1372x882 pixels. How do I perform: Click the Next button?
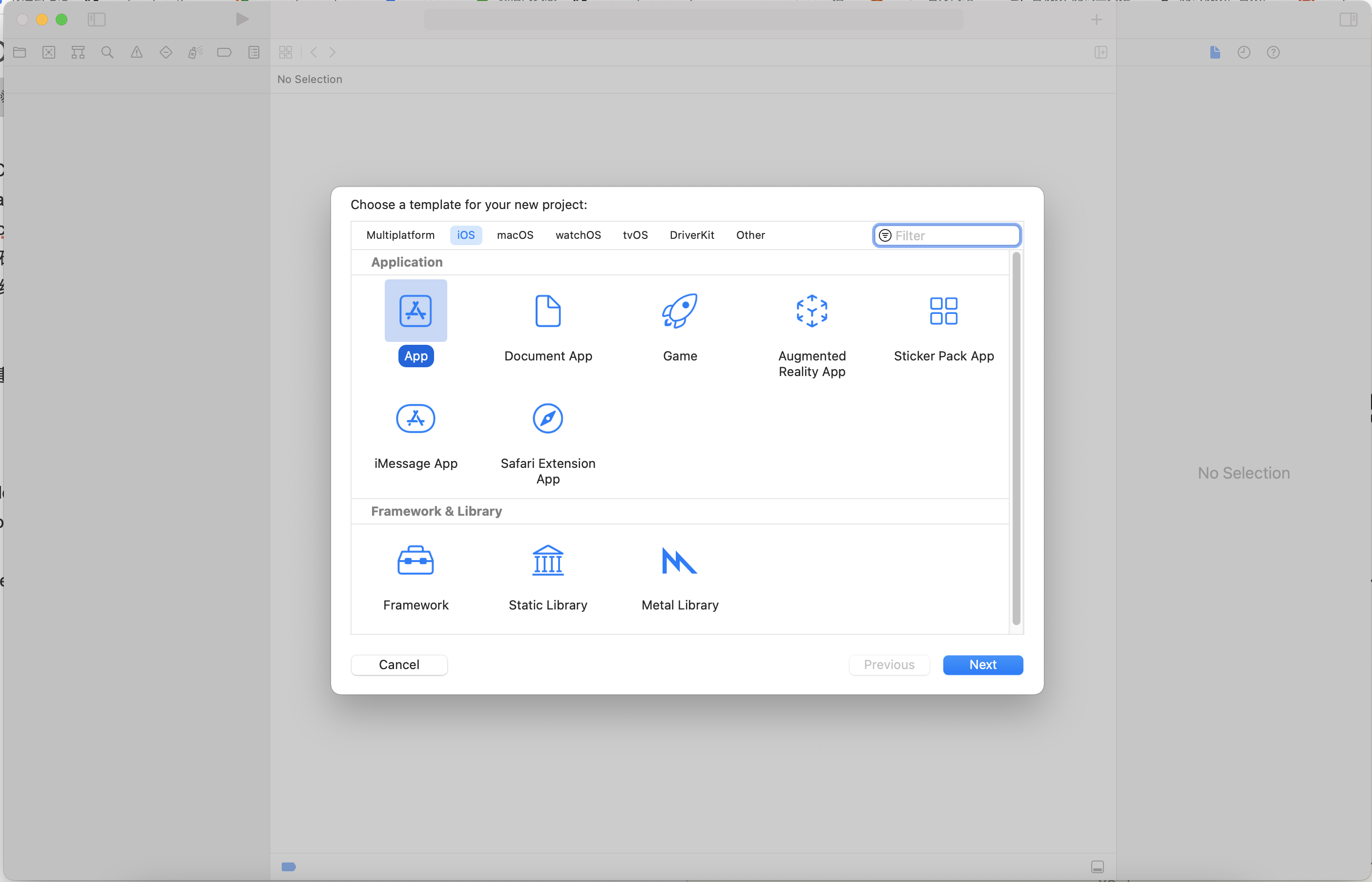(983, 664)
